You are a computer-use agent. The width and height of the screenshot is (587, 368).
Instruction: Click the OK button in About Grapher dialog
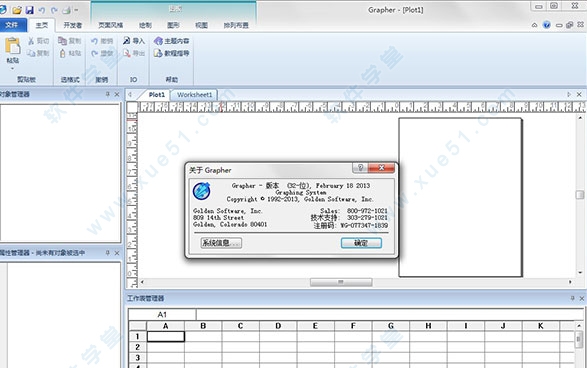click(x=361, y=243)
